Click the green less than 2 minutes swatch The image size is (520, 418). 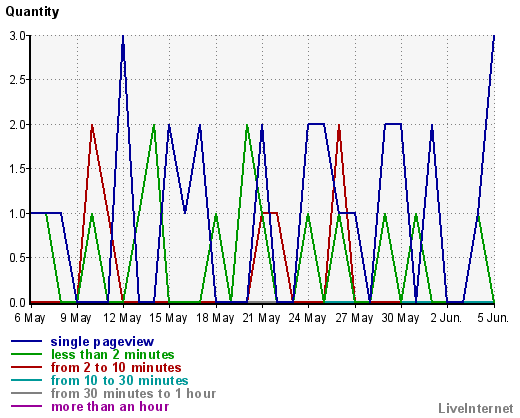click(x=26, y=354)
